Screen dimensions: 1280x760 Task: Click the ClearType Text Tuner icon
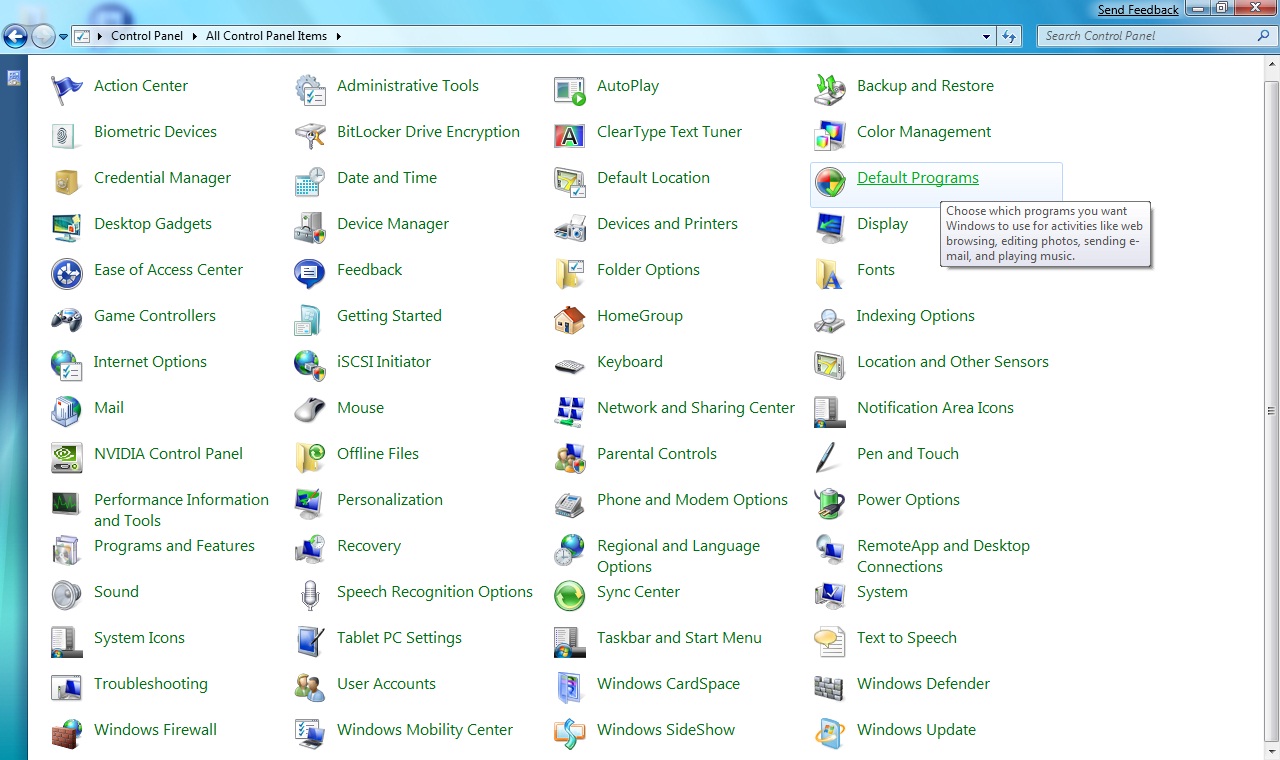(x=570, y=136)
